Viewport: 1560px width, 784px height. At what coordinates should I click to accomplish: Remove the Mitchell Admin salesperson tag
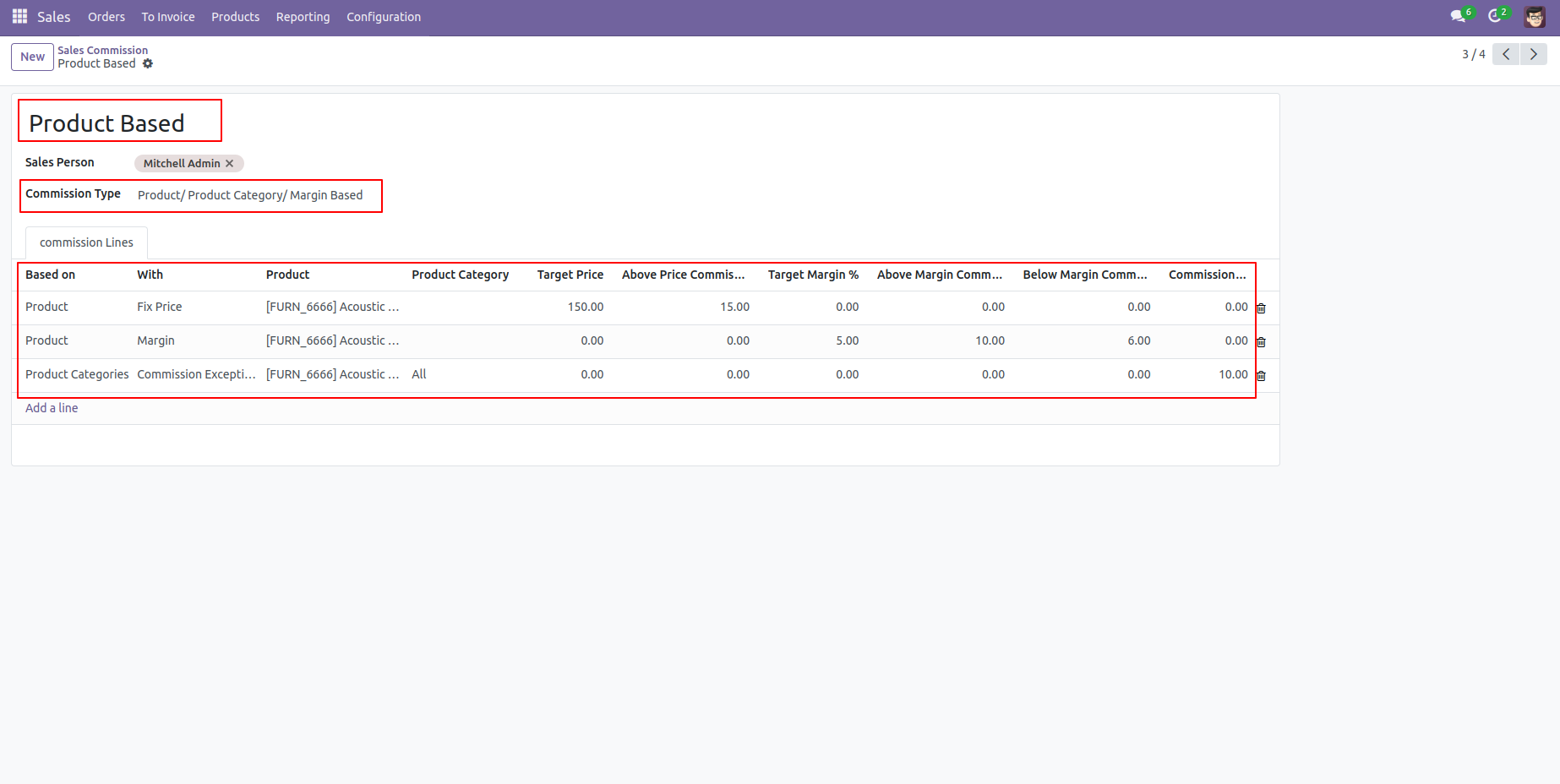pos(229,163)
